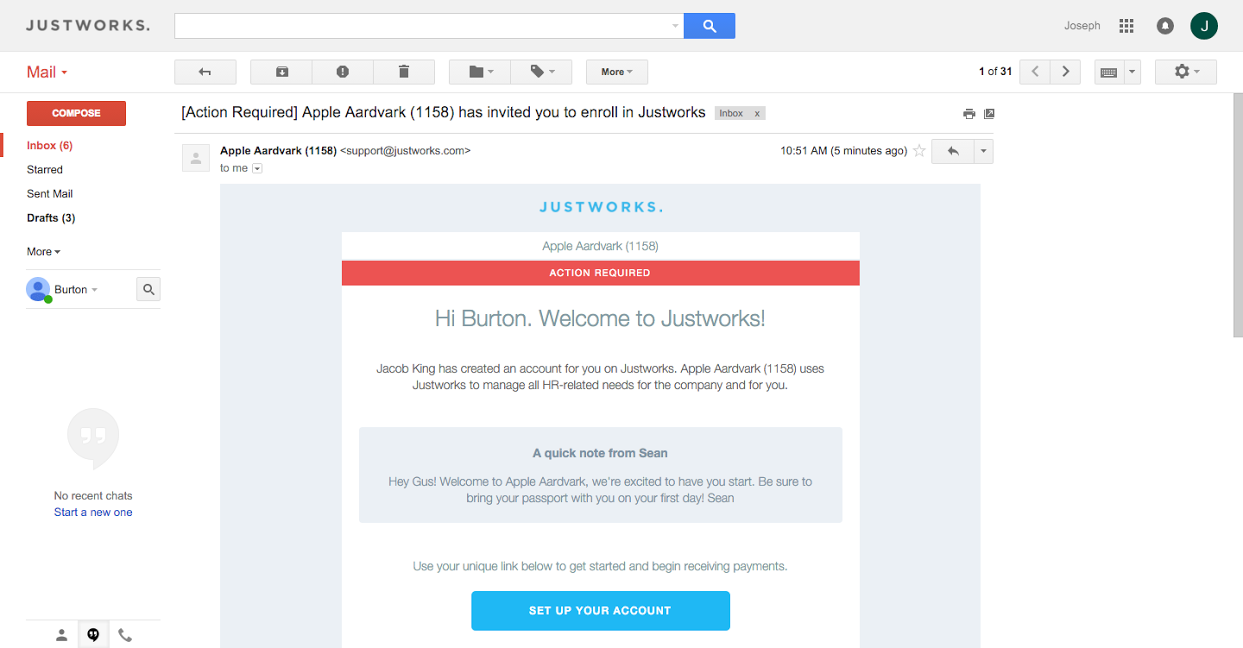Screen dimensions: 1243x648
Task: Open the notifications bell icon
Action: 1165,26
